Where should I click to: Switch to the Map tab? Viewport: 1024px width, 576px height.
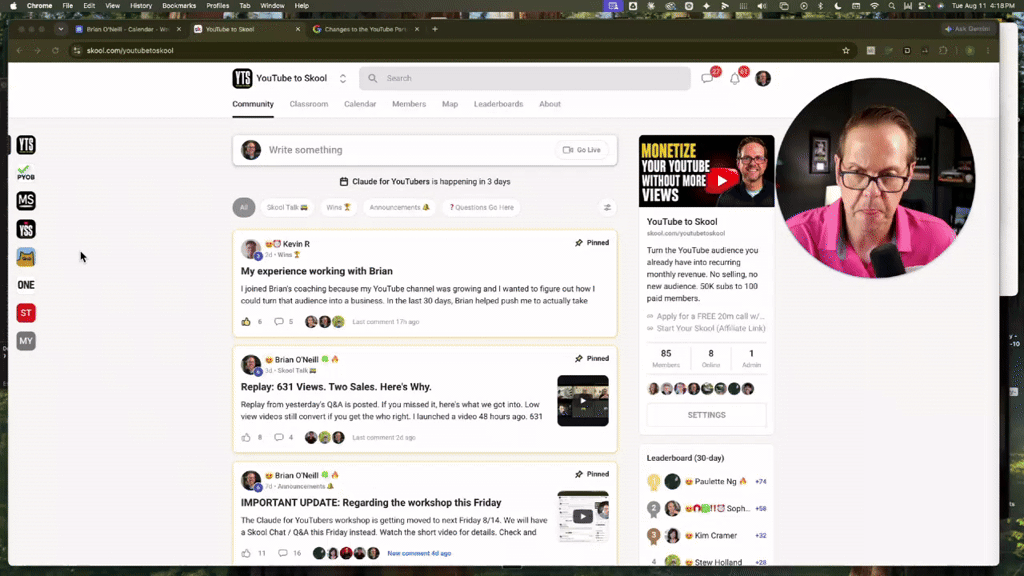(x=450, y=104)
